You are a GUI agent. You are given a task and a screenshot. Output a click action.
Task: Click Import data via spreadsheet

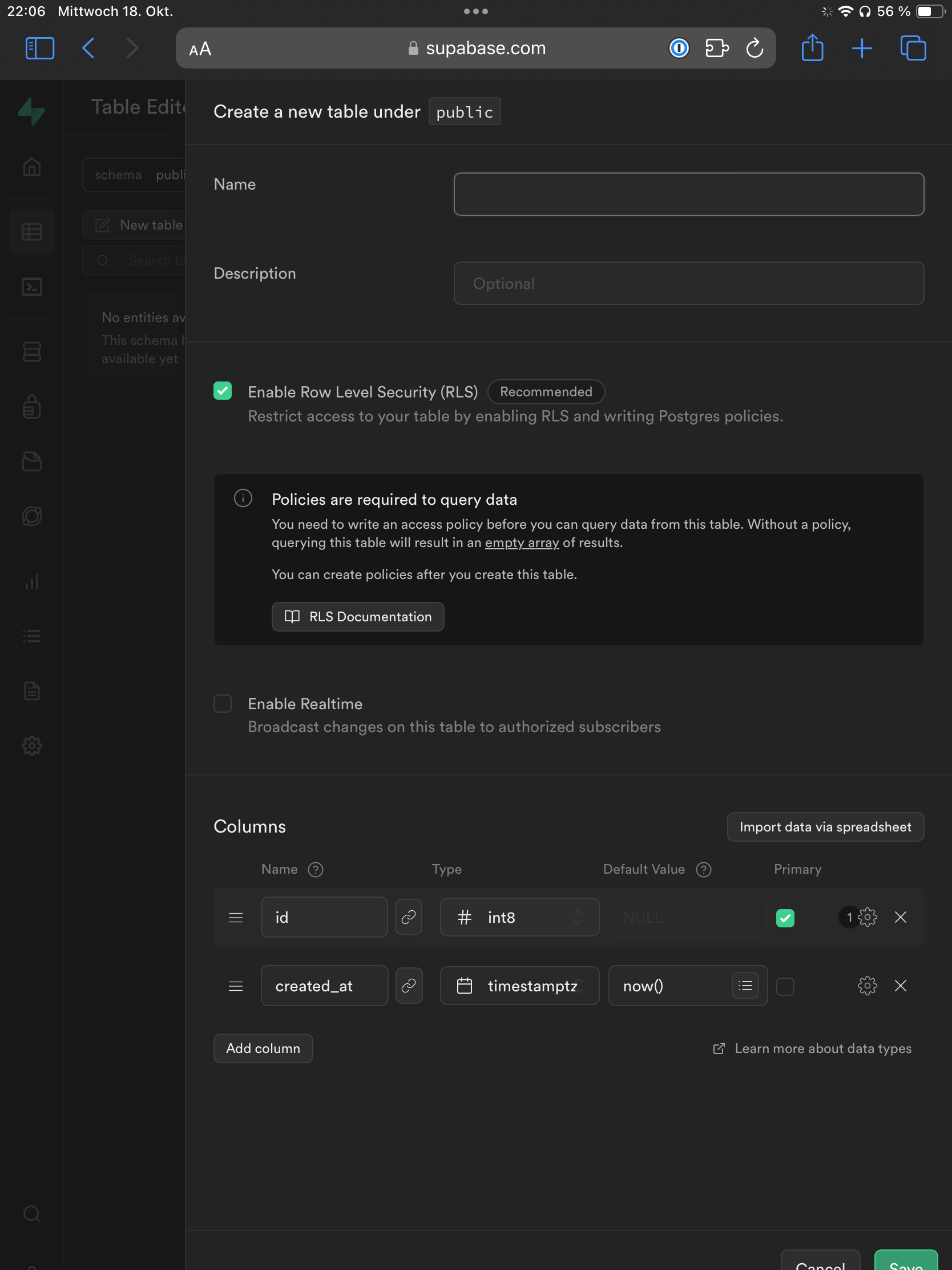coord(825,827)
